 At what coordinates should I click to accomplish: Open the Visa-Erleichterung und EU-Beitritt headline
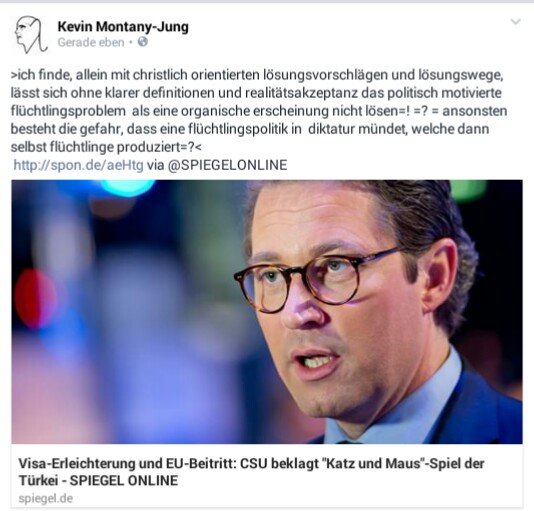click(x=251, y=472)
